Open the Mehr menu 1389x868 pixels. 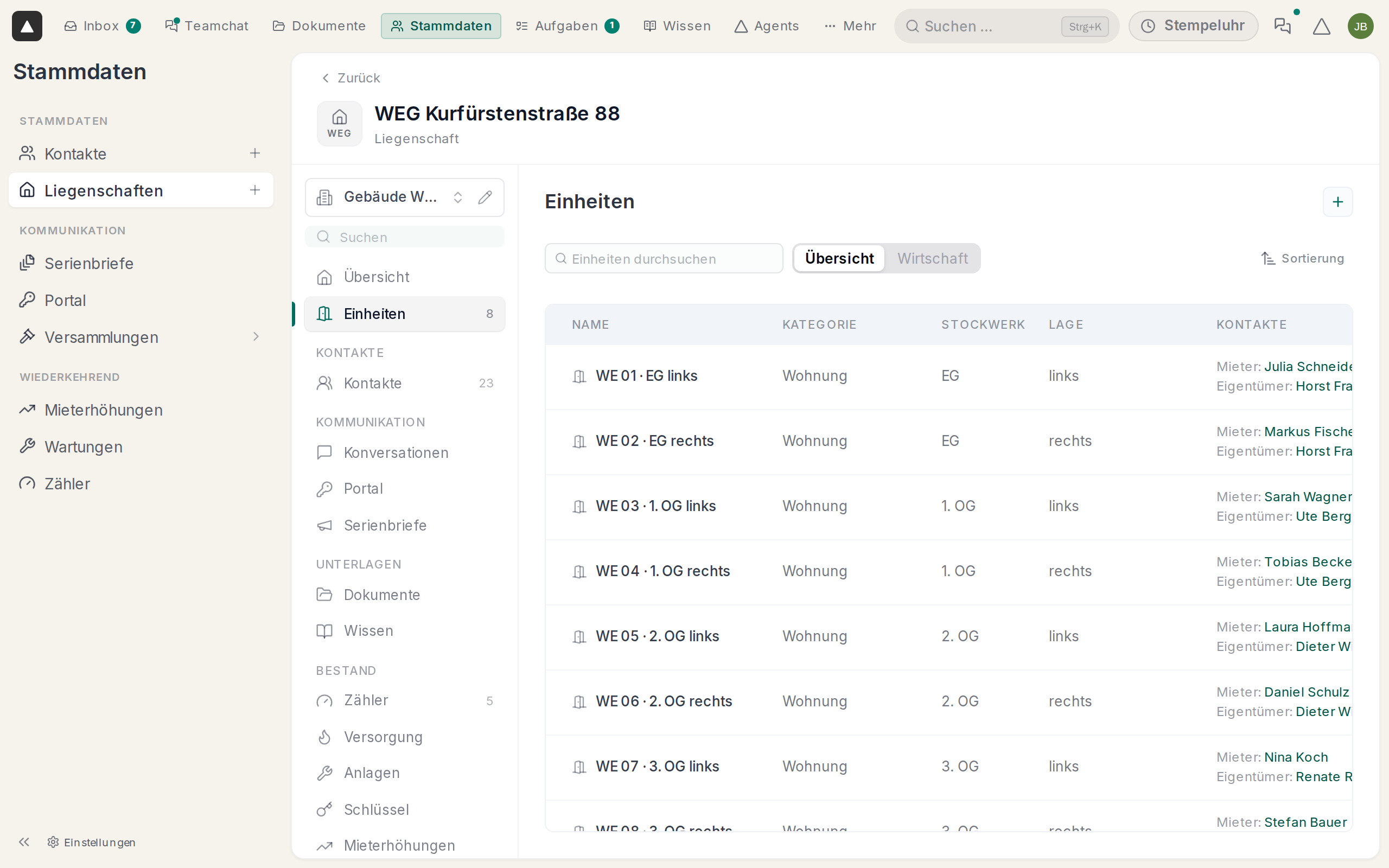850,26
